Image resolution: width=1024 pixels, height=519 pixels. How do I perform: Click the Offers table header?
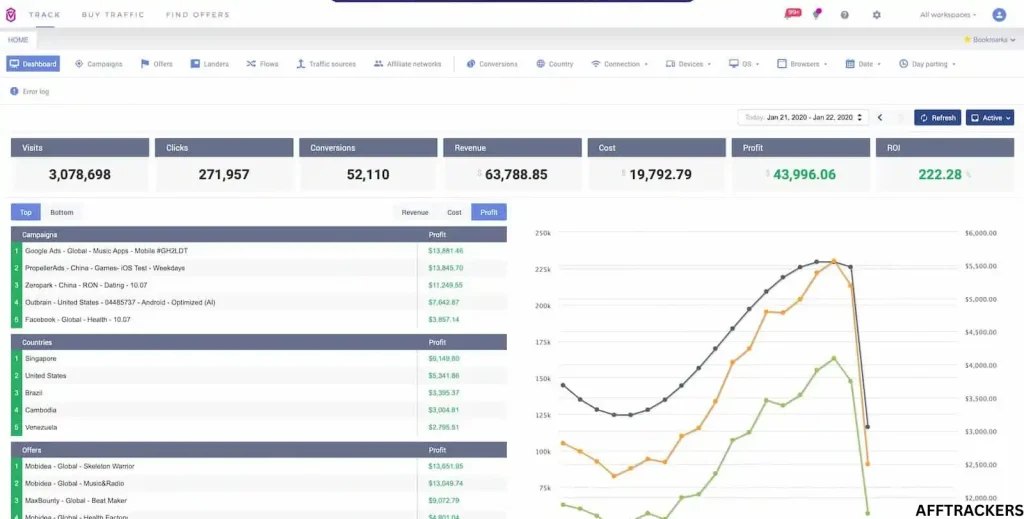(x=259, y=450)
